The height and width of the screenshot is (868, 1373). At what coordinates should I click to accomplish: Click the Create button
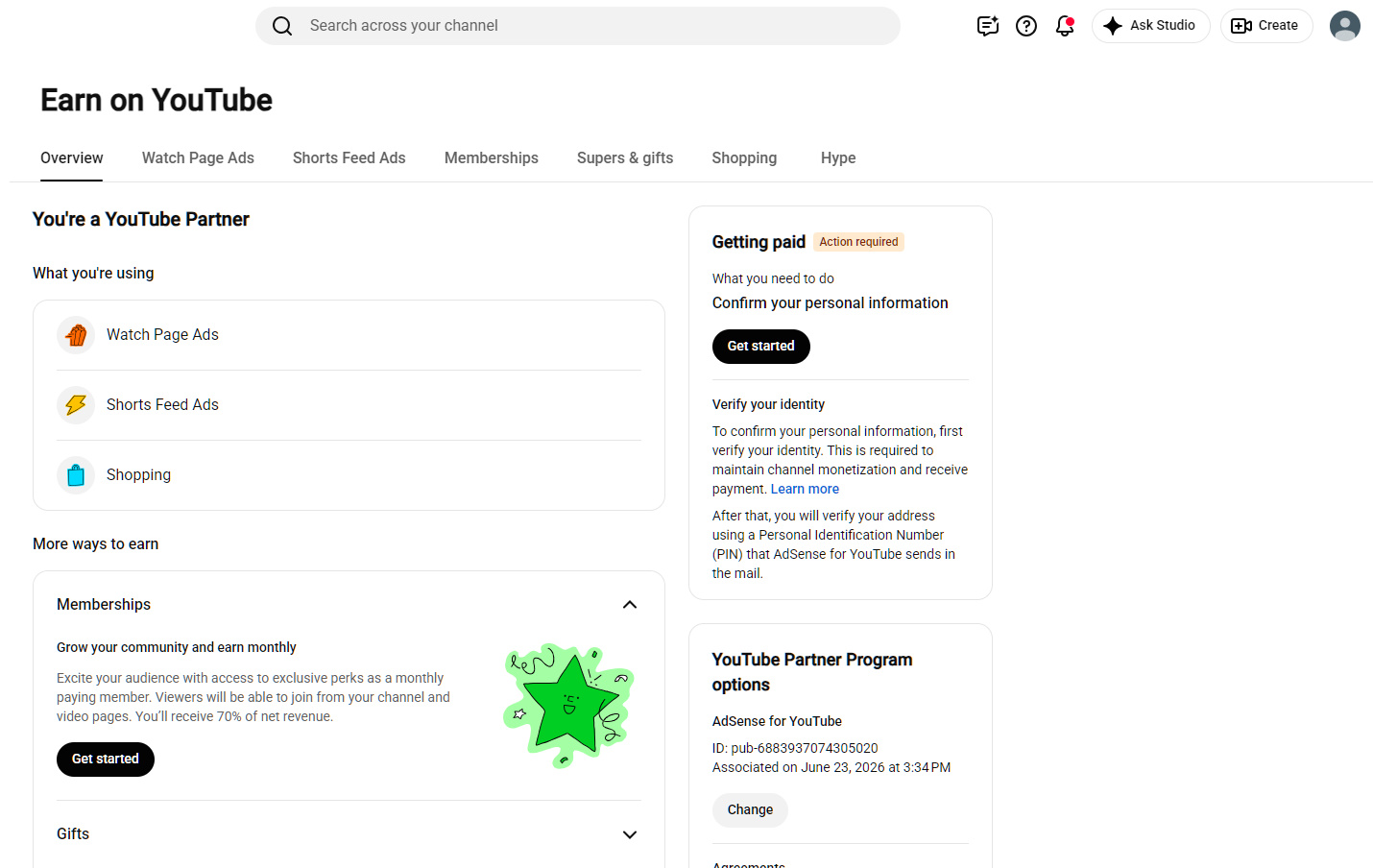(x=1265, y=26)
